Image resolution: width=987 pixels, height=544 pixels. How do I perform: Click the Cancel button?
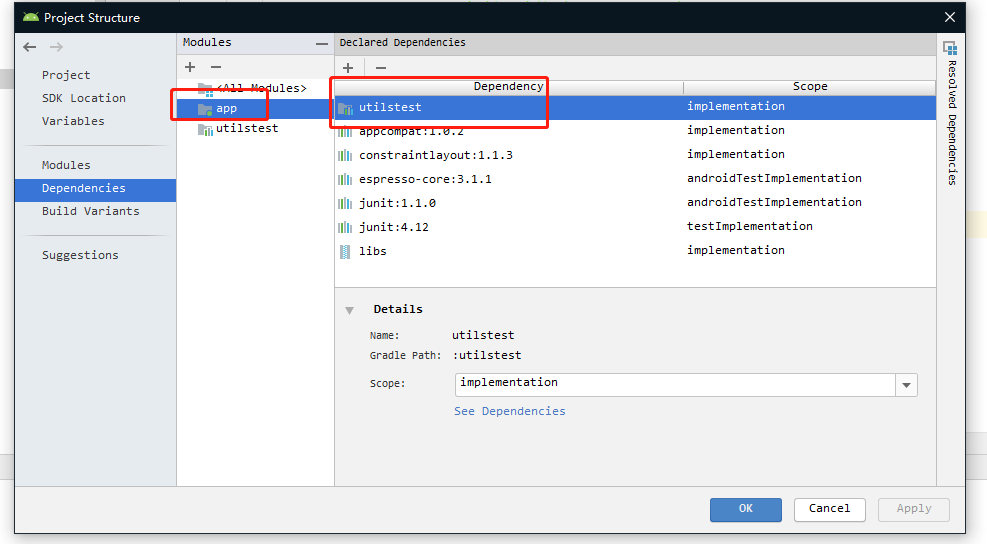tap(830, 509)
